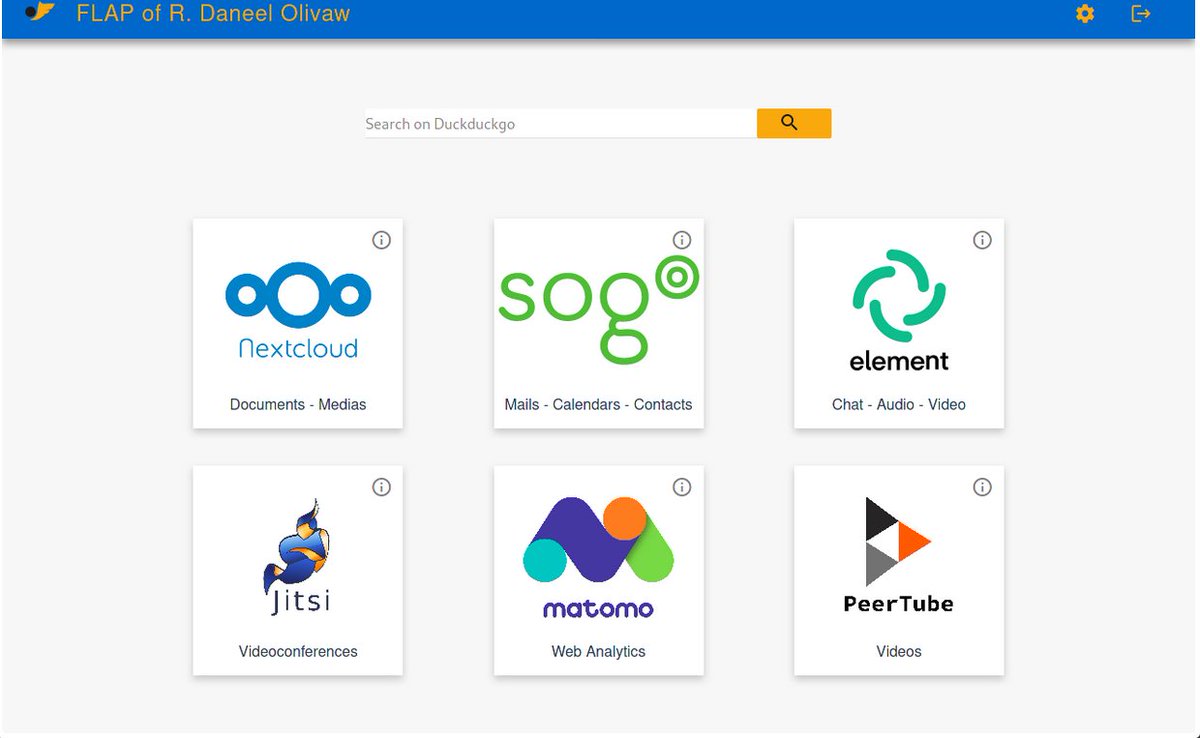Show info for the Nextcloud card
1200x738 pixels.
point(382,240)
